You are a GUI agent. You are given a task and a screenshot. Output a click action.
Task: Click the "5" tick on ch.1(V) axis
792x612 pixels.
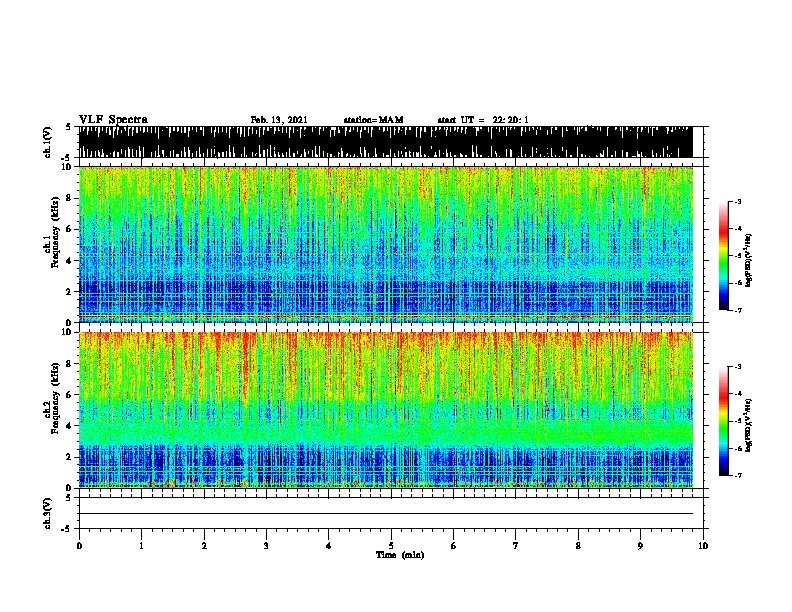click(68, 127)
